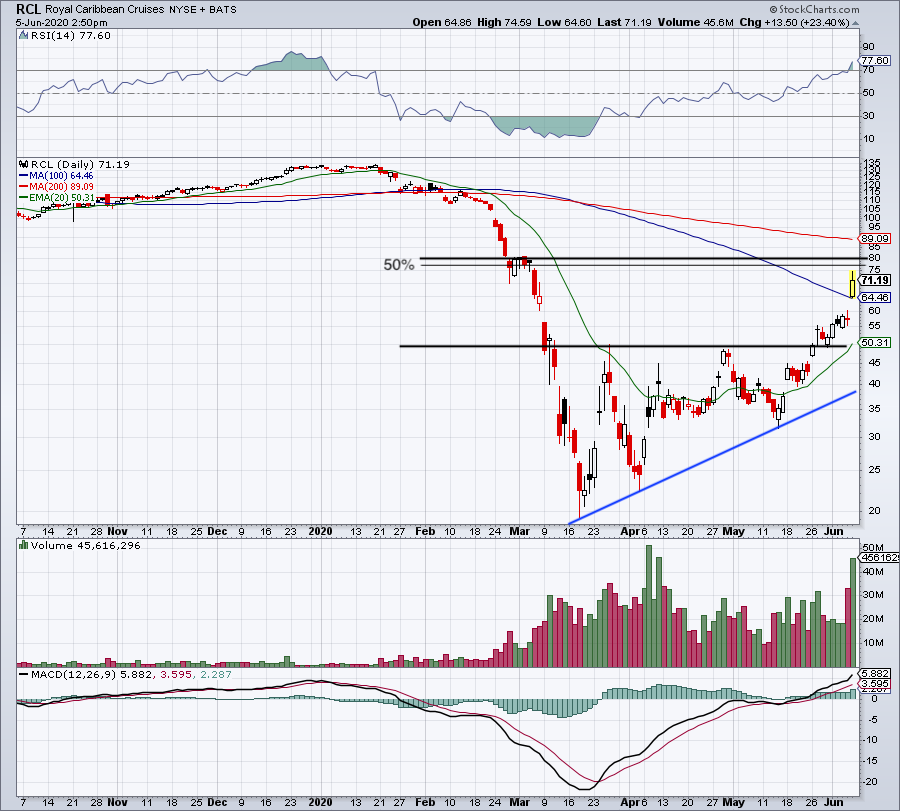Click the Low 64.60 value
This screenshot has width=900, height=811.
[564, 22]
